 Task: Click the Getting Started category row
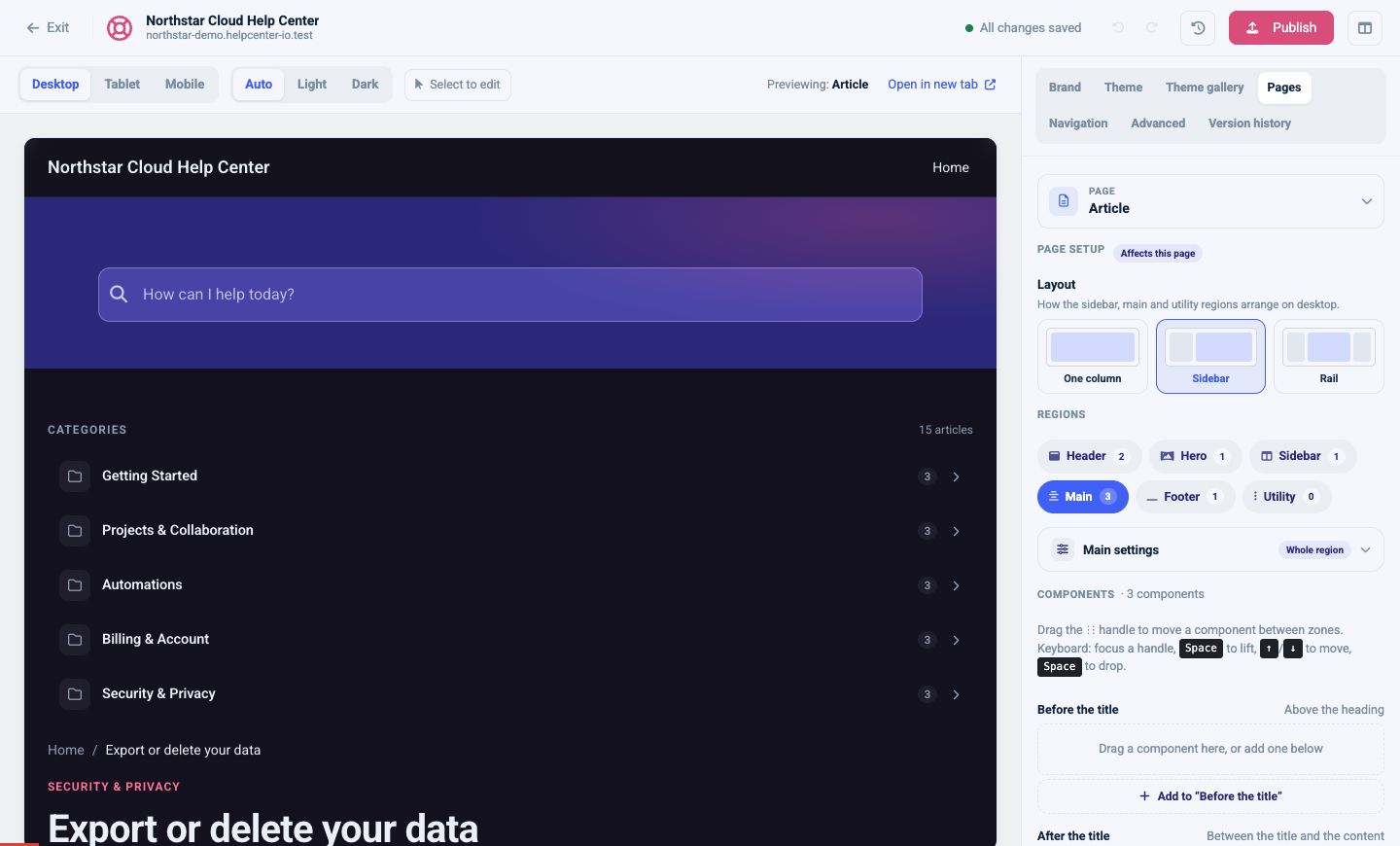point(510,476)
